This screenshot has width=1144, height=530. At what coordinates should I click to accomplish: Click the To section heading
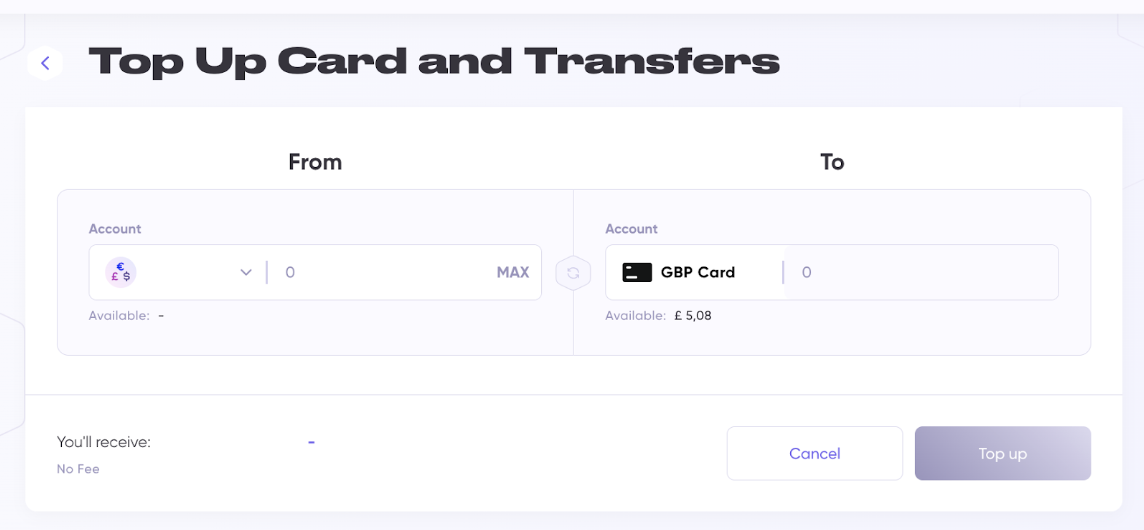(x=832, y=162)
